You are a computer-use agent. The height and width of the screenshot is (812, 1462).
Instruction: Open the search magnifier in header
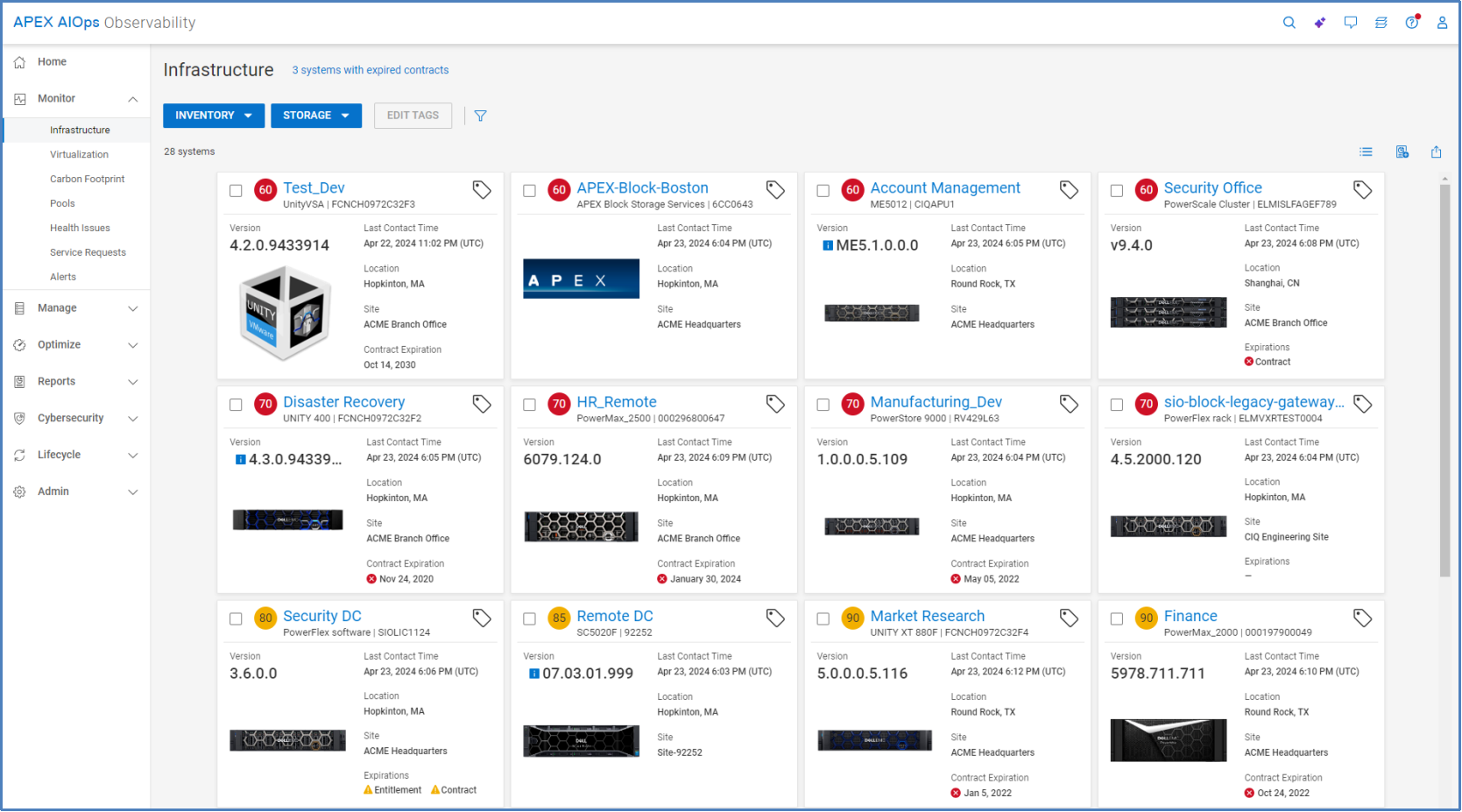click(x=1289, y=23)
